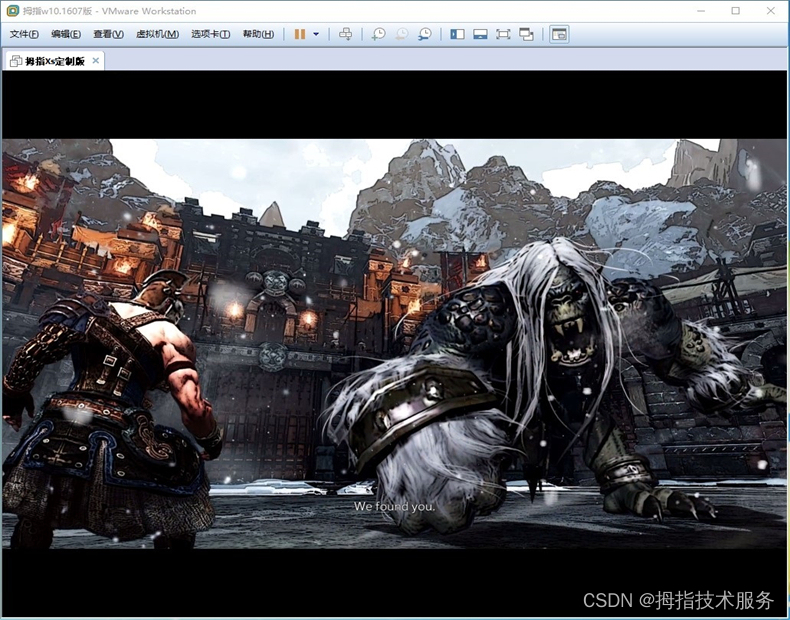The height and width of the screenshot is (620, 790).
Task: Click inside the VM game display
Action: pos(394,343)
